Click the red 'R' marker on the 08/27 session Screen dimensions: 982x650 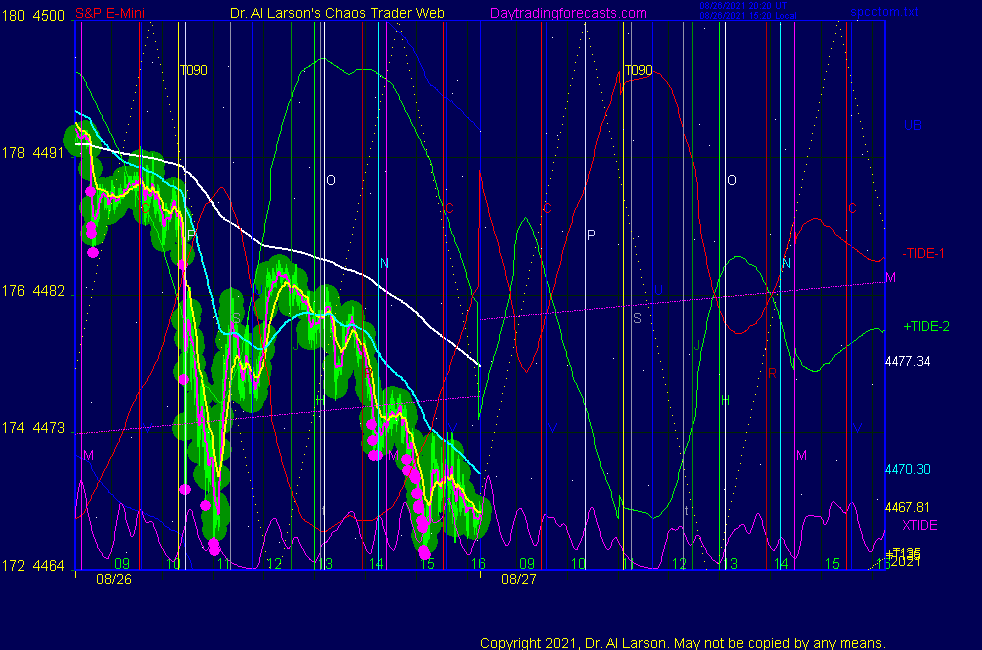click(772, 373)
